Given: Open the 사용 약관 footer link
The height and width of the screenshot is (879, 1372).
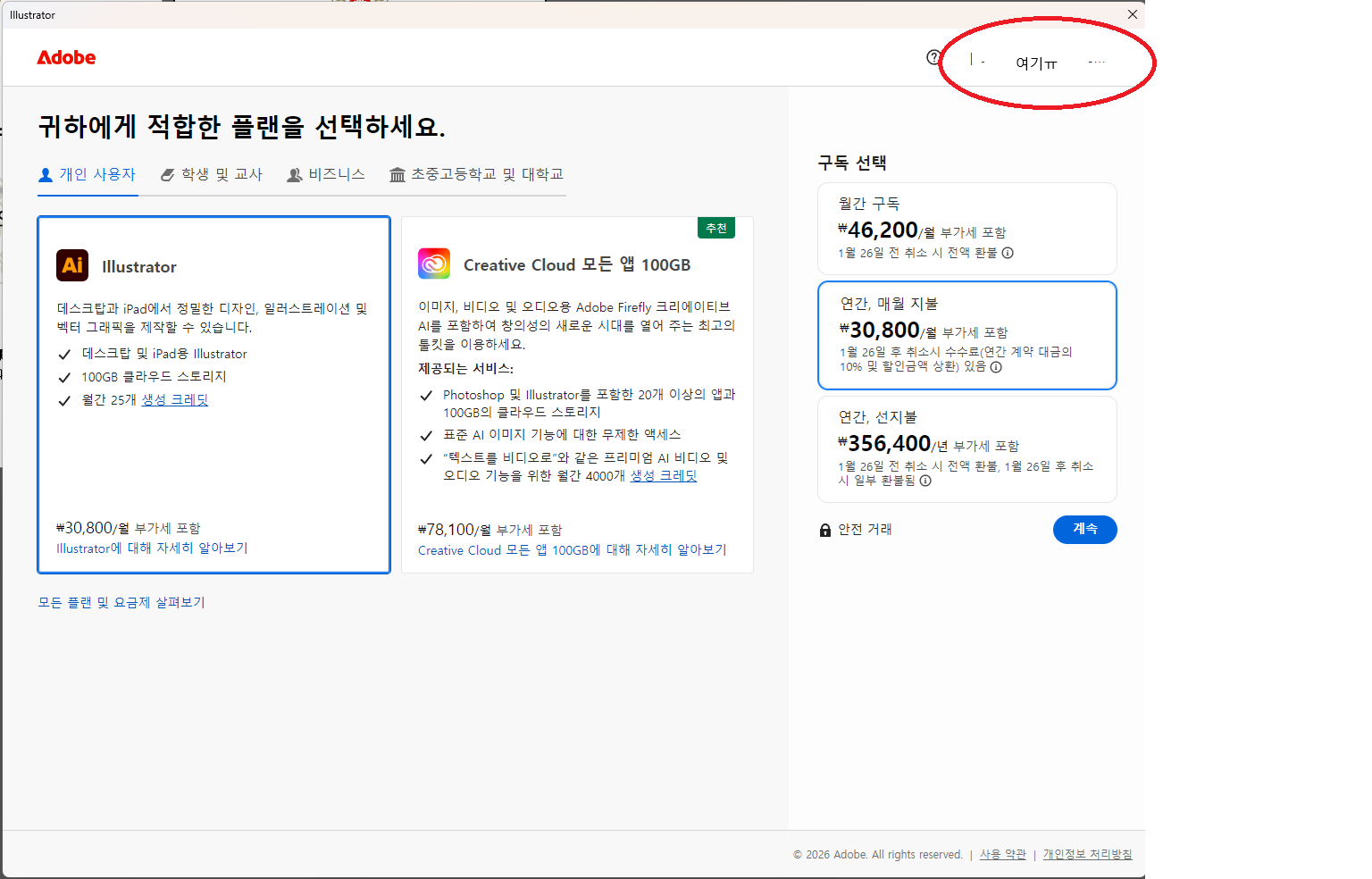Looking at the screenshot, I should [1002, 855].
